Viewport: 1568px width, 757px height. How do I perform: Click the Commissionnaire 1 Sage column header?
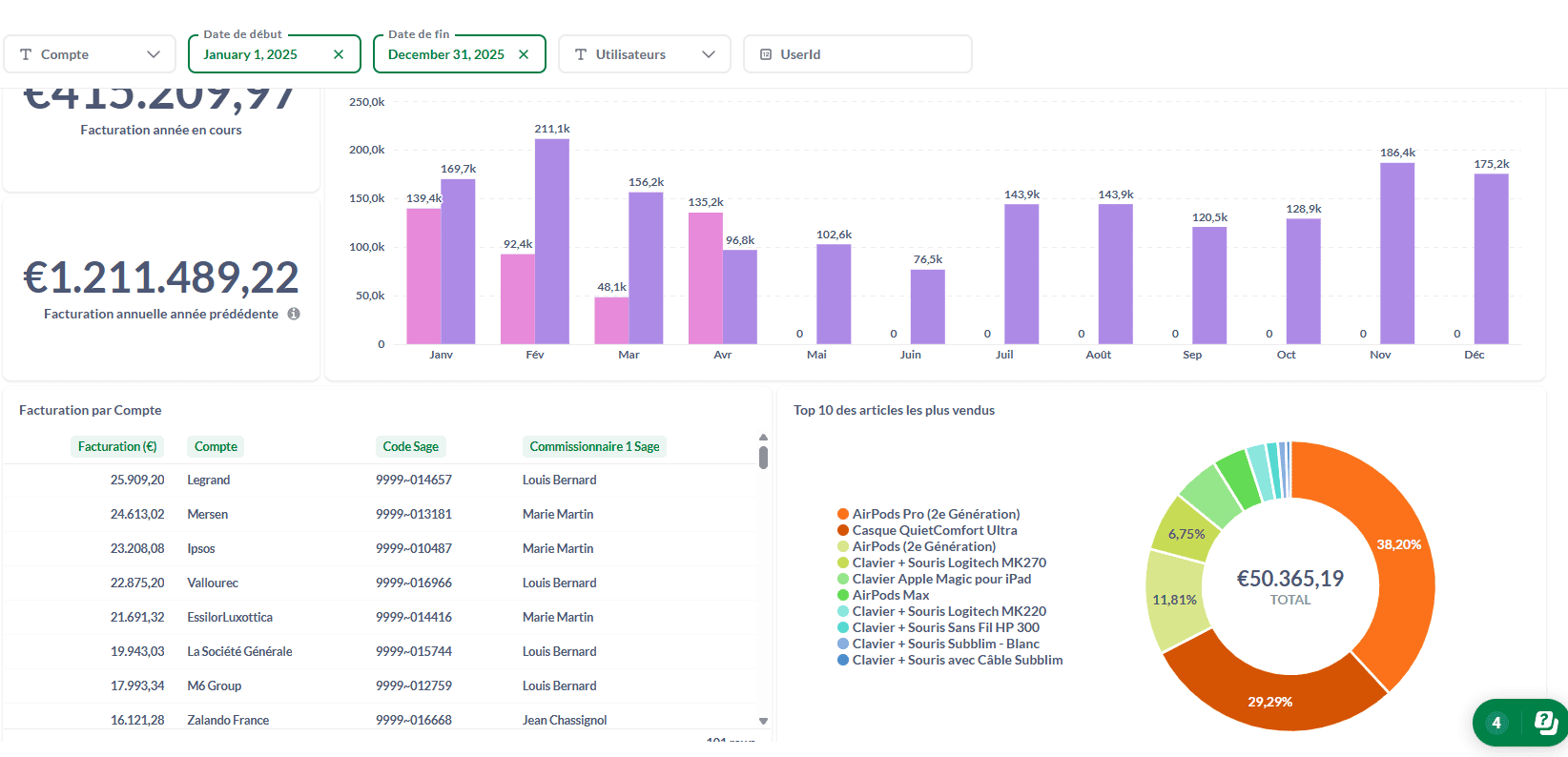(x=594, y=446)
